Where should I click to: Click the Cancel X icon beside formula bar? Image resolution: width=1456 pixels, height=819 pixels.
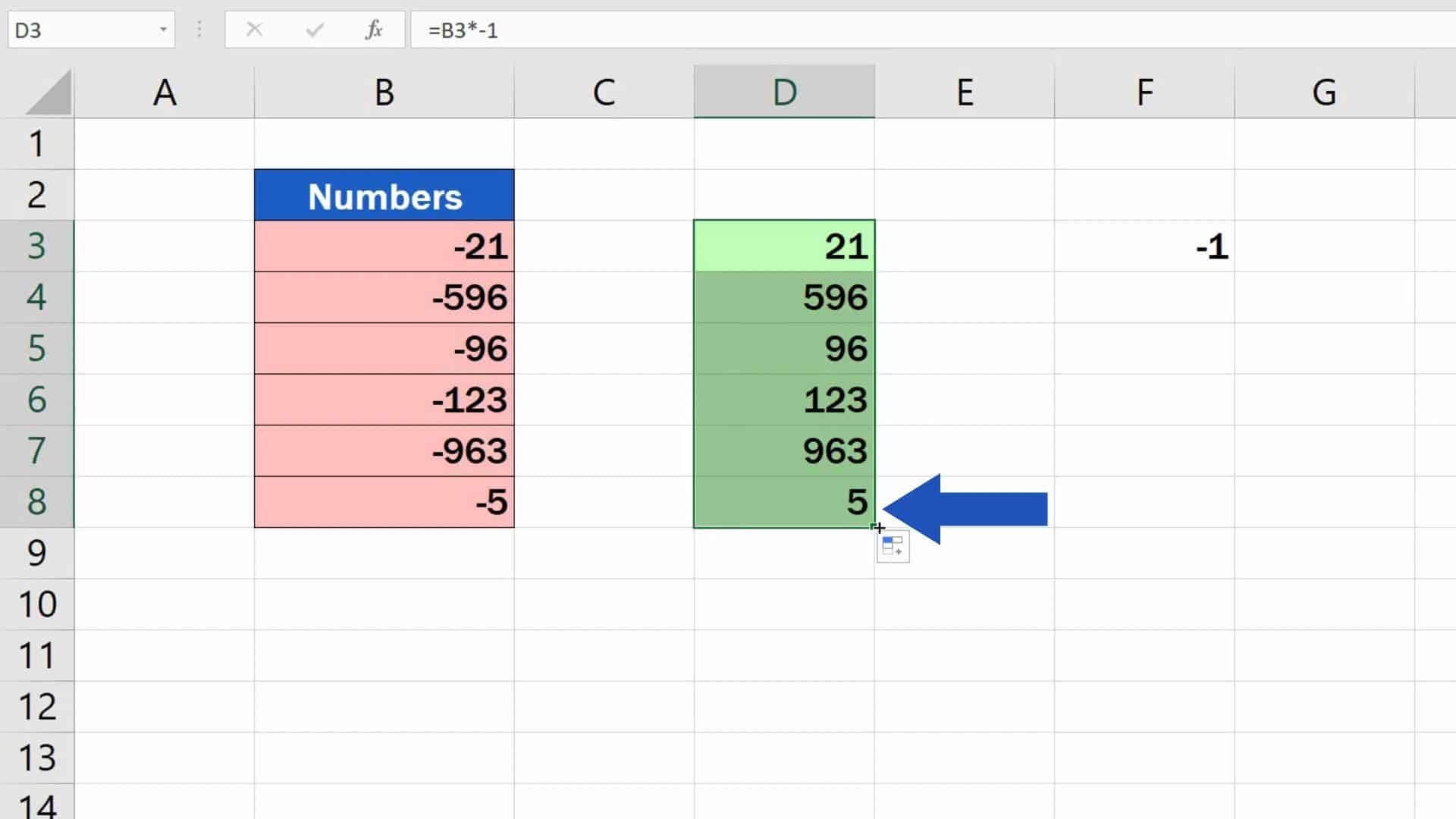click(256, 30)
